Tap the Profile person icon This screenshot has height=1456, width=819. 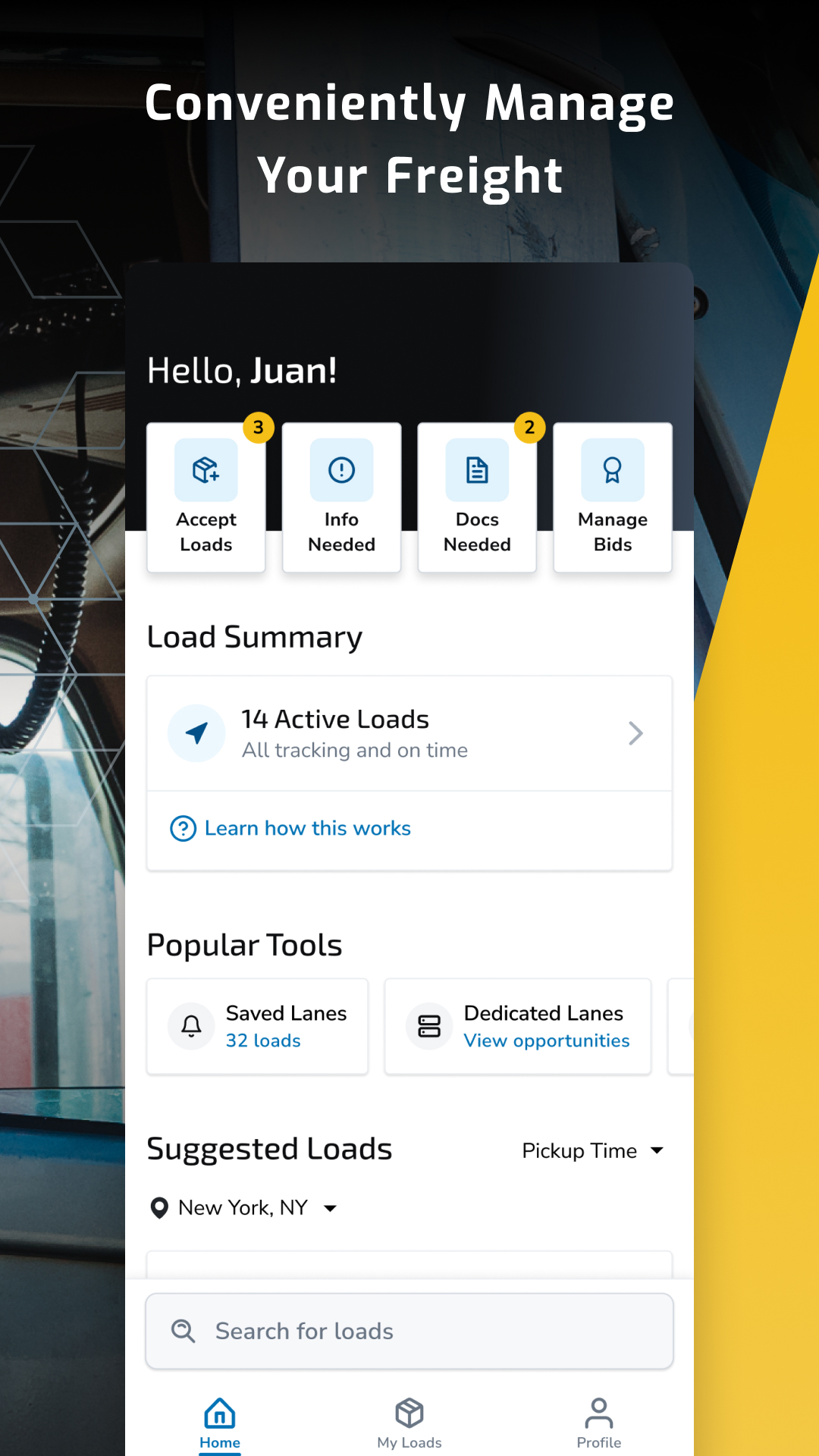(x=599, y=1414)
